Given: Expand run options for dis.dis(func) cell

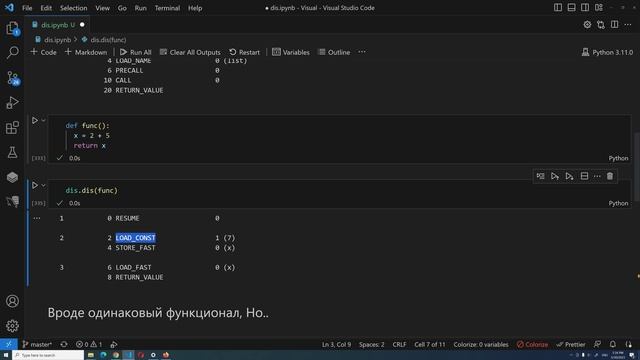Looking at the screenshot, I should point(43,185).
